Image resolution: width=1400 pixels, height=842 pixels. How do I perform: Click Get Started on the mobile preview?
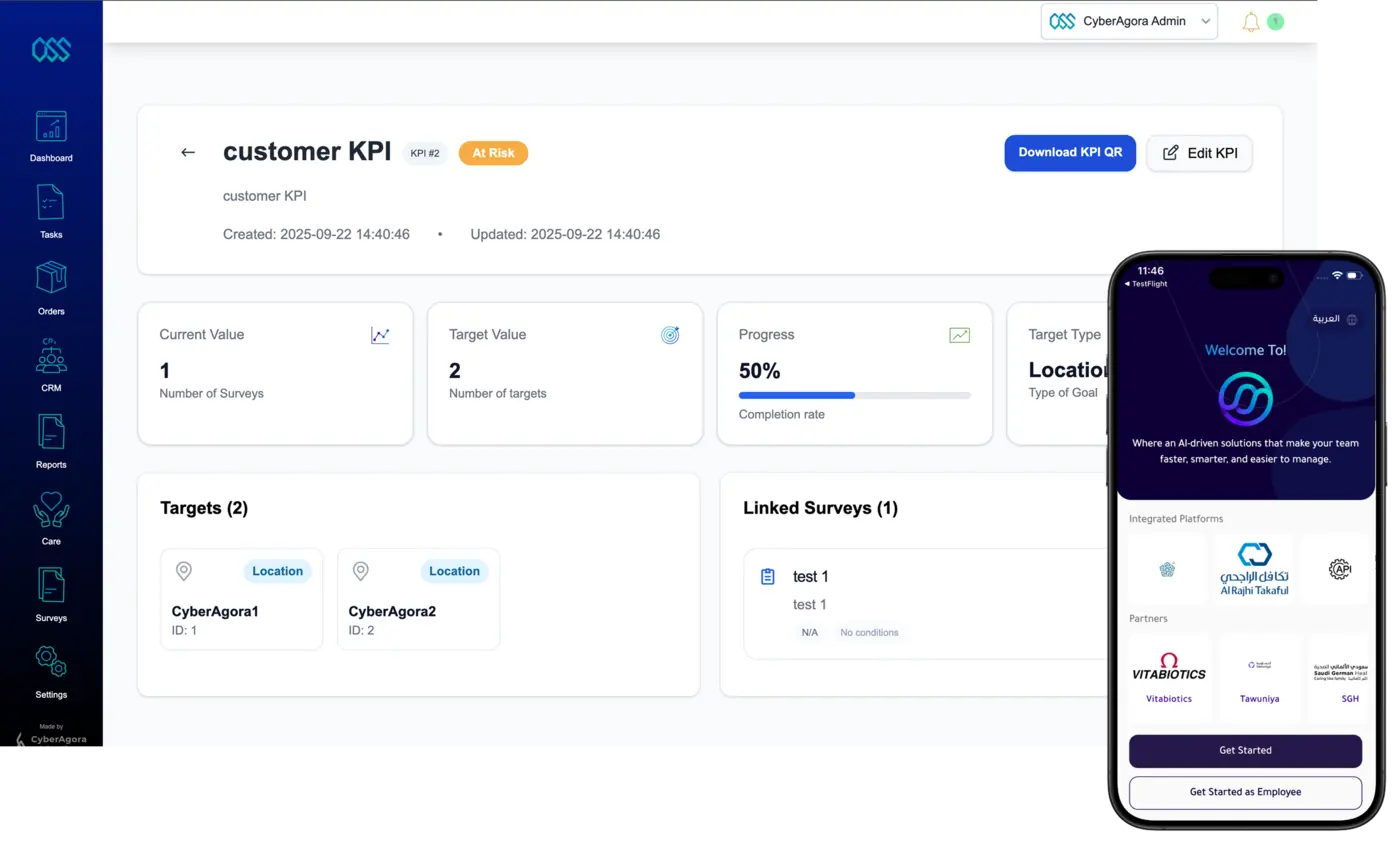tap(1245, 751)
